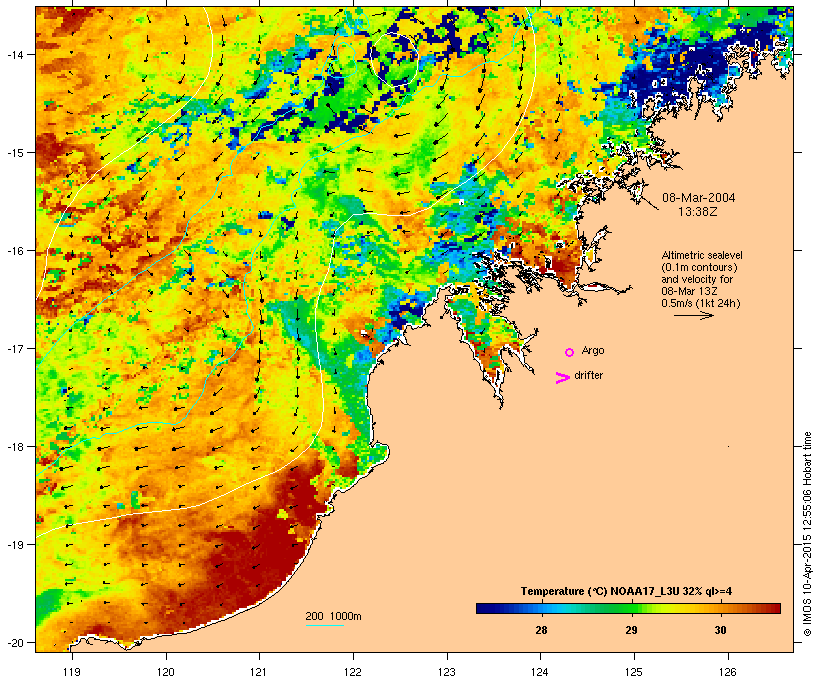This screenshot has height=680, width=820.
Task: Click the latitude axis label -16
Action: point(15,251)
